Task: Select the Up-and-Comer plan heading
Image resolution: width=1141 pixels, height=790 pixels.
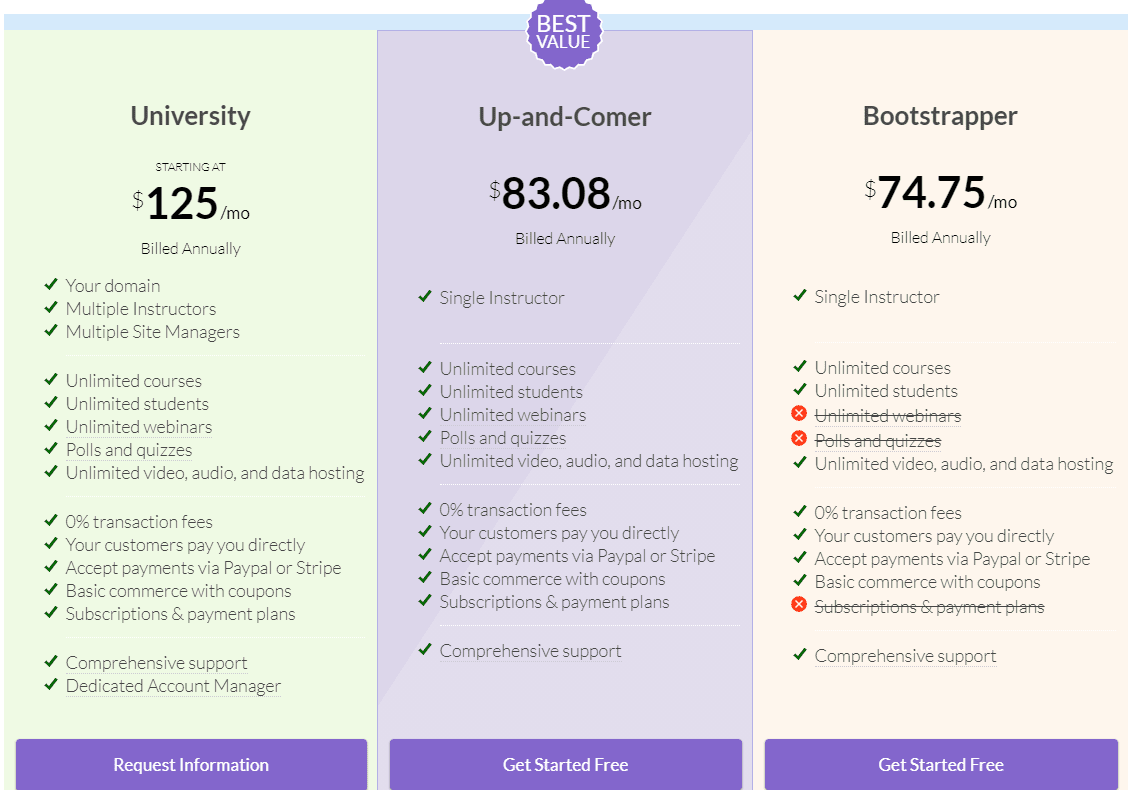Action: tap(565, 117)
